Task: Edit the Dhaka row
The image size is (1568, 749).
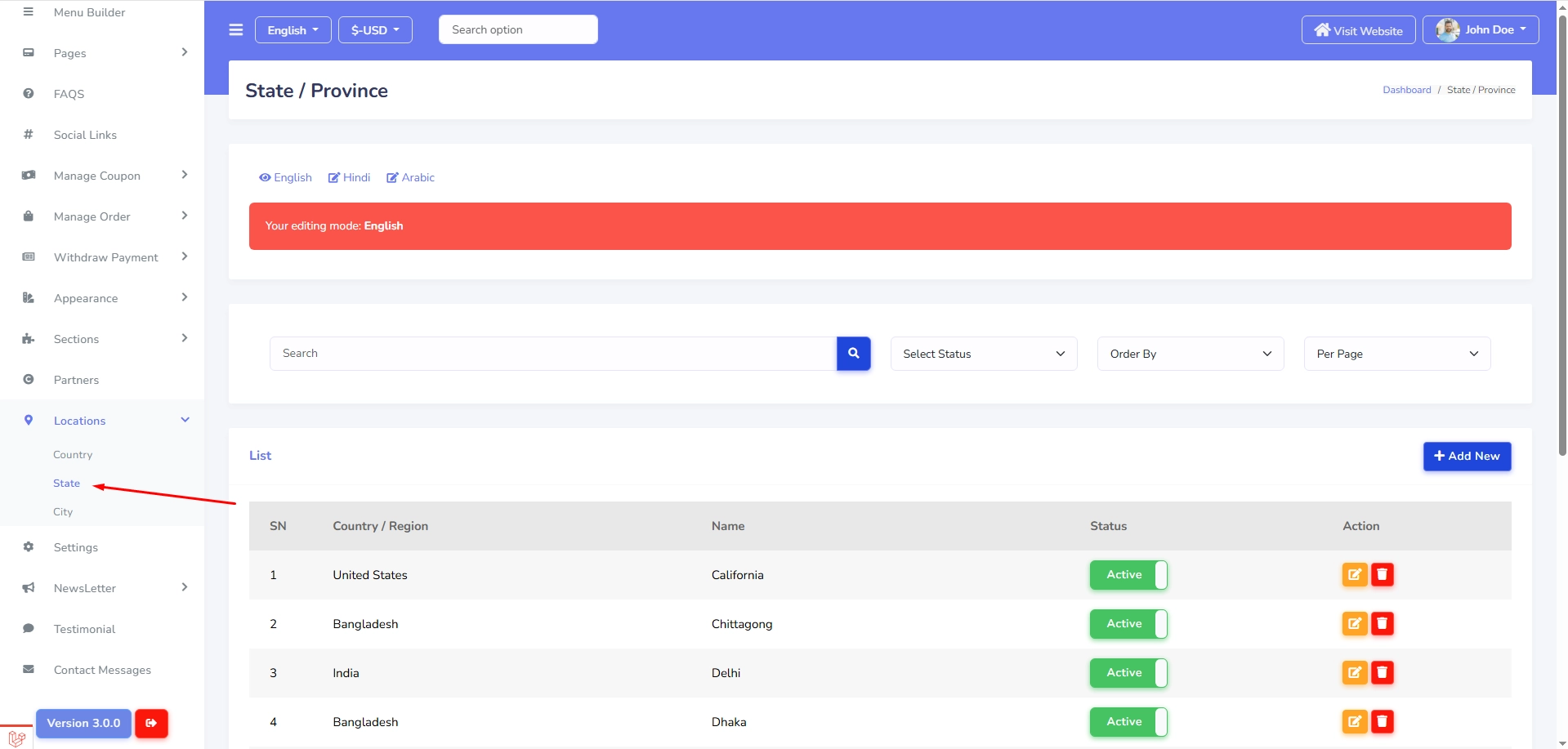Action: click(1354, 722)
